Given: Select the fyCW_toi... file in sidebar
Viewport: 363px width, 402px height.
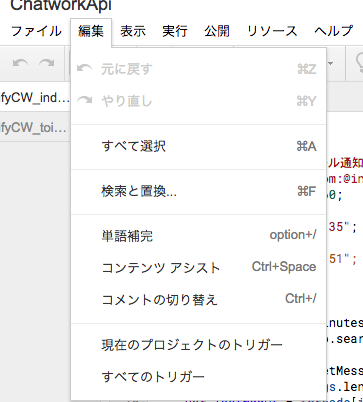Looking at the screenshot, I should click(35, 127).
